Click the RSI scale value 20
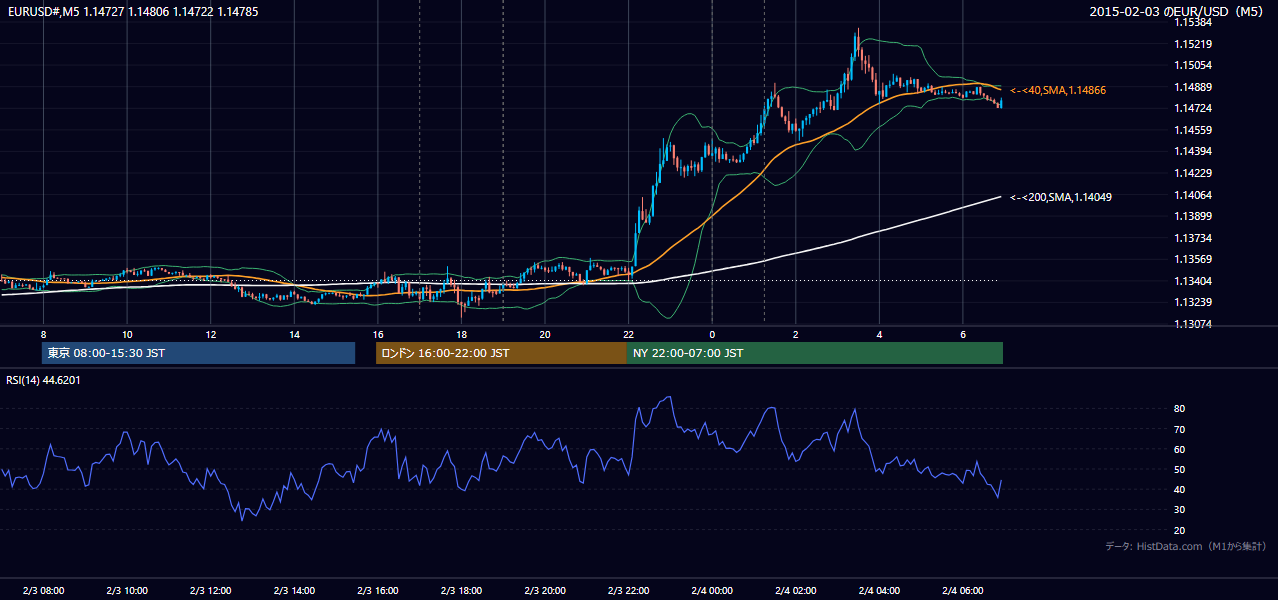1278x600 pixels. (1180, 530)
